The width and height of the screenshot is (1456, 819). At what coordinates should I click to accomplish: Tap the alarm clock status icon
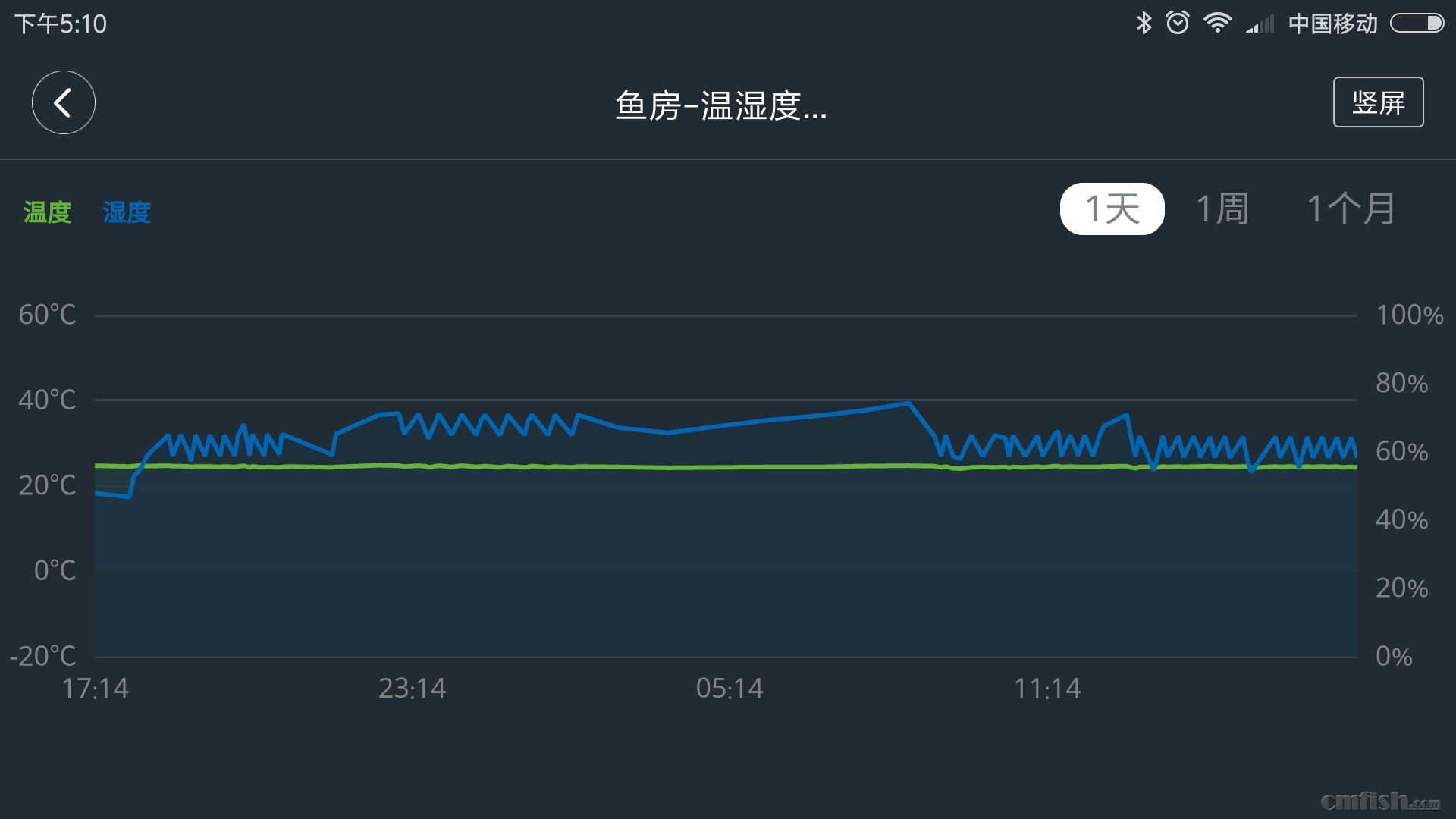(1178, 23)
